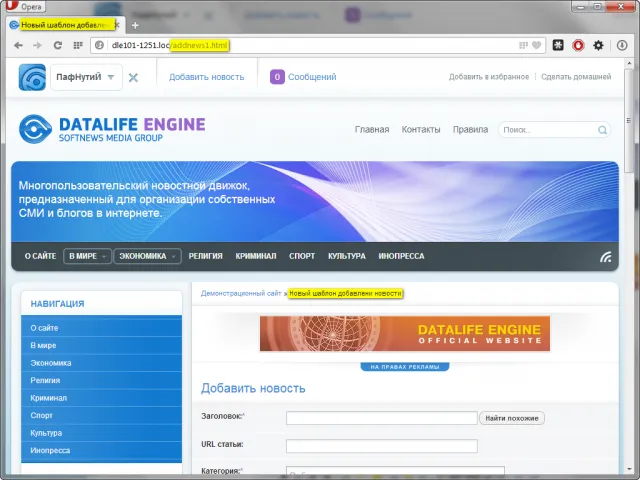
Task: Click the globe site-info icon in address bar
Action: 99,45
